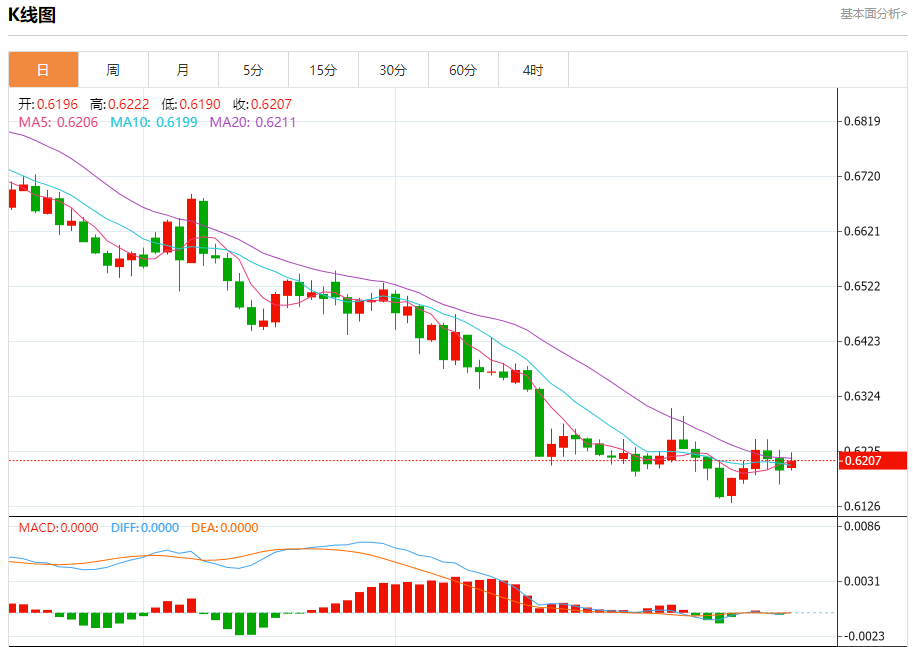913x647 pixels.
Task: Click the red current price tag 0.6207
Action: [872, 461]
